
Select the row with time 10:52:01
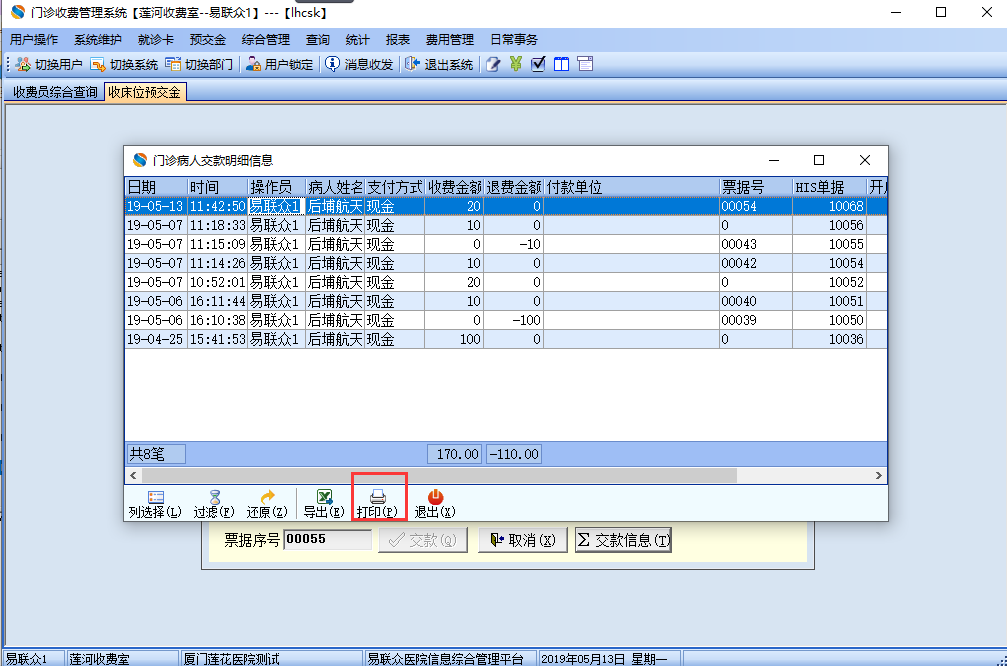coord(506,282)
